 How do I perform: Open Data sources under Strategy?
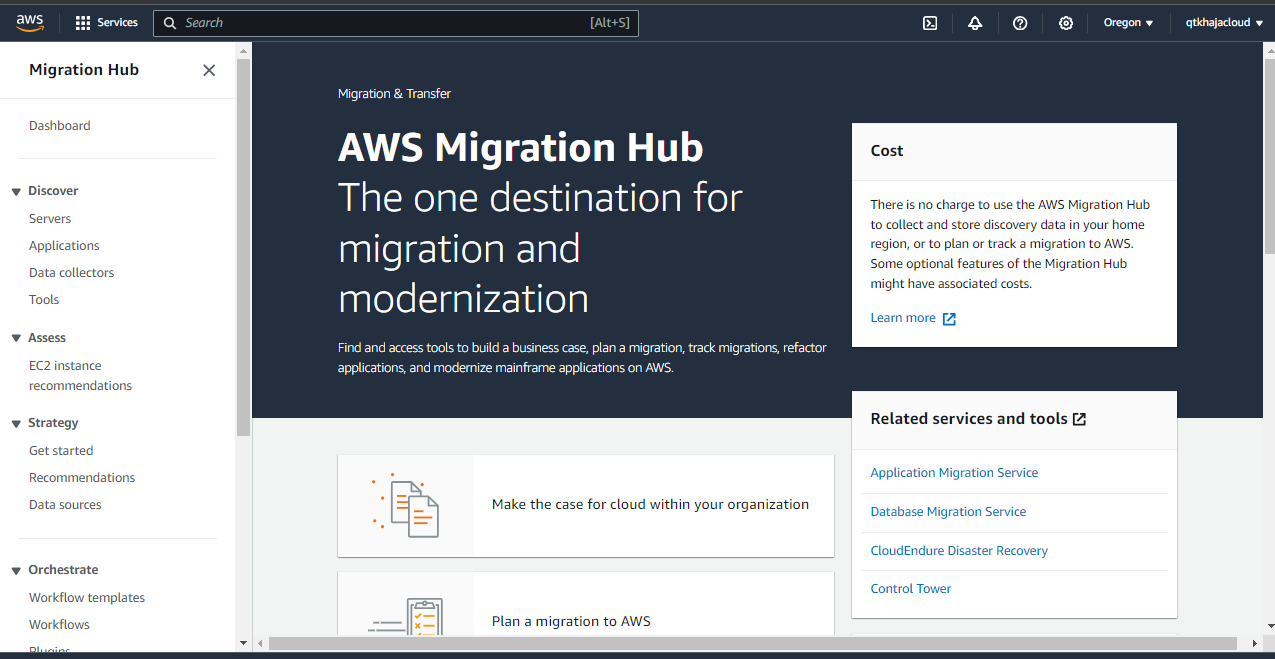[65, 505]
